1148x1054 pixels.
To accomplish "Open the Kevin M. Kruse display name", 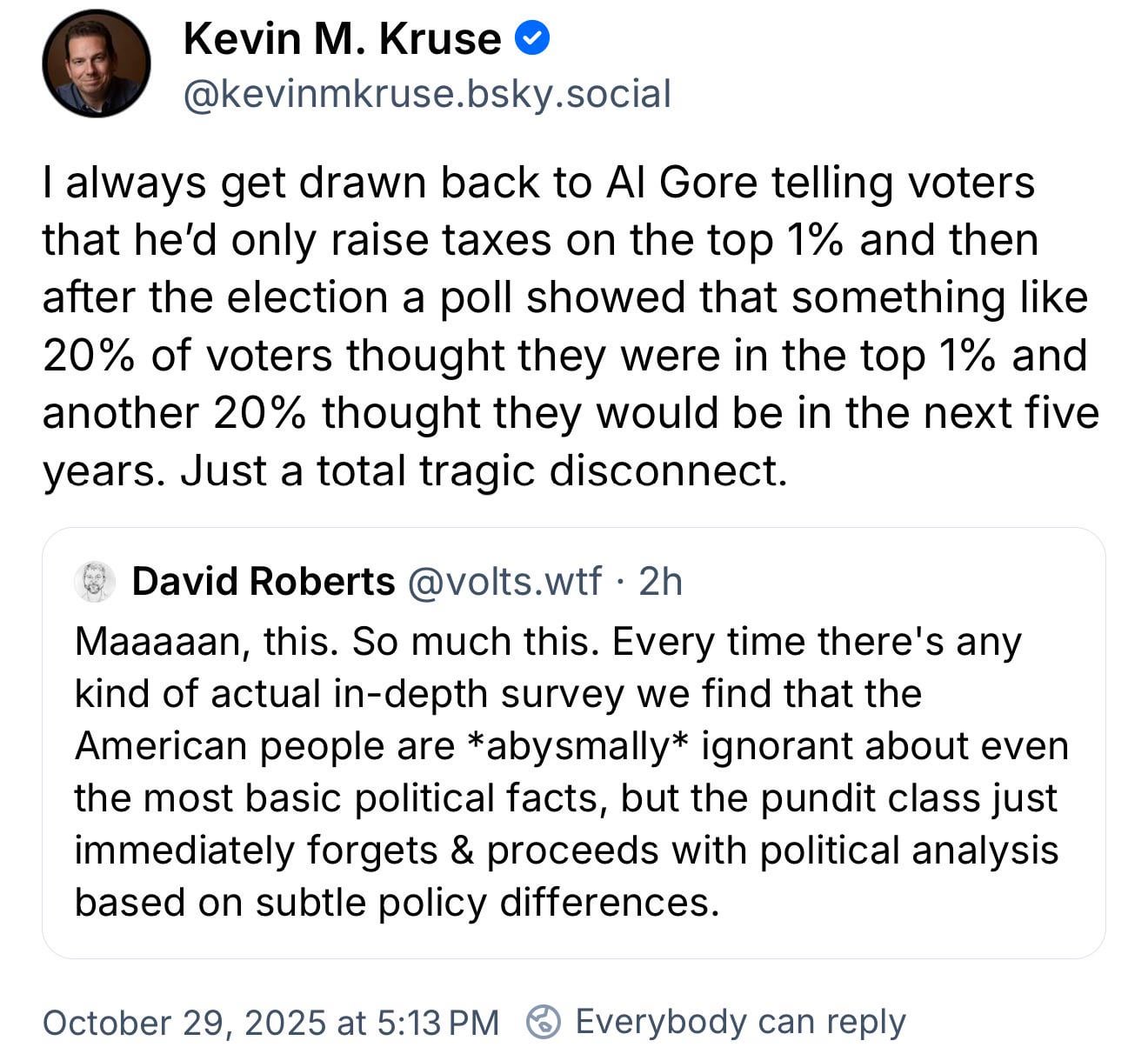I will [342, 39].
